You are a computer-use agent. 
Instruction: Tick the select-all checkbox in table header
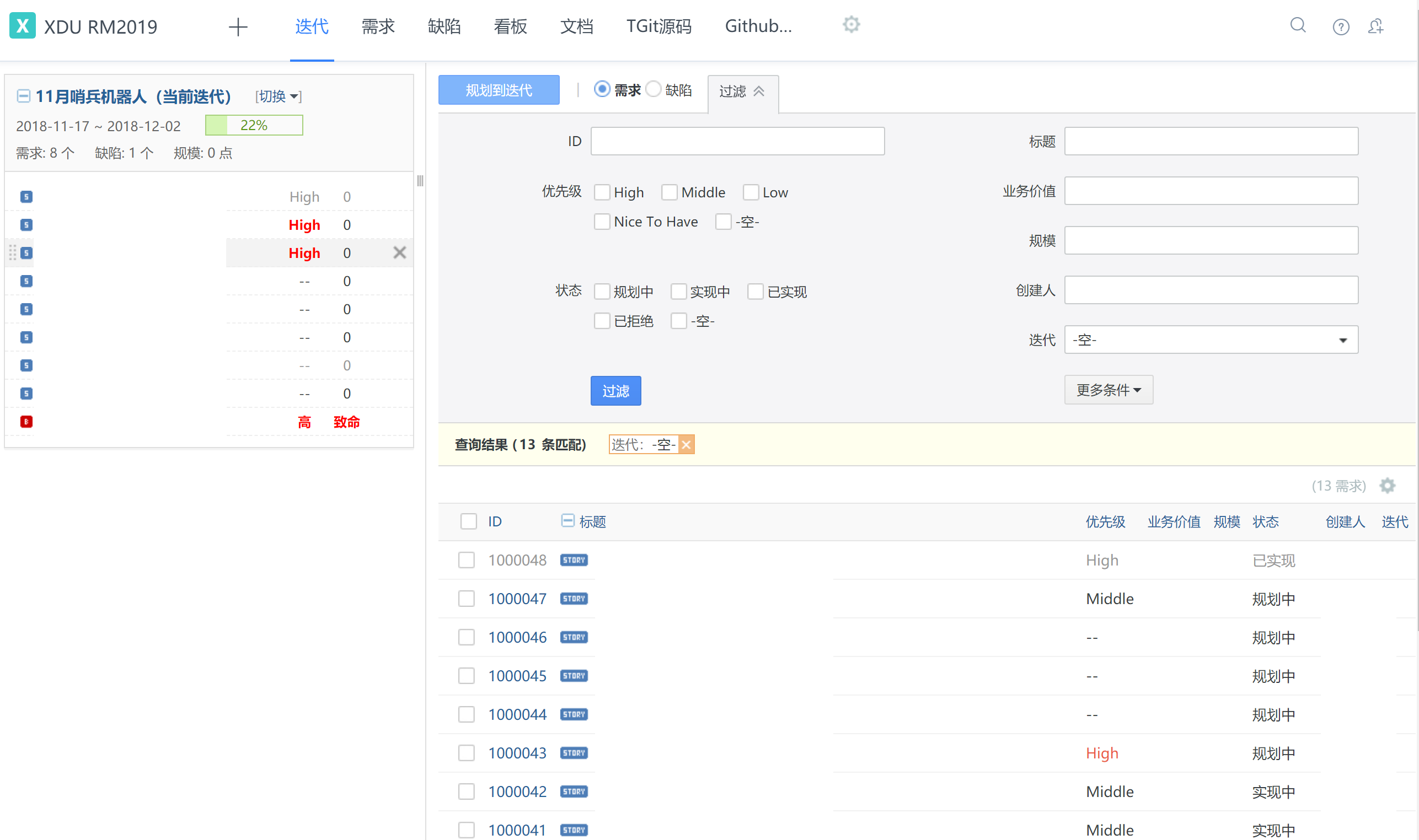tap(468, 521)
